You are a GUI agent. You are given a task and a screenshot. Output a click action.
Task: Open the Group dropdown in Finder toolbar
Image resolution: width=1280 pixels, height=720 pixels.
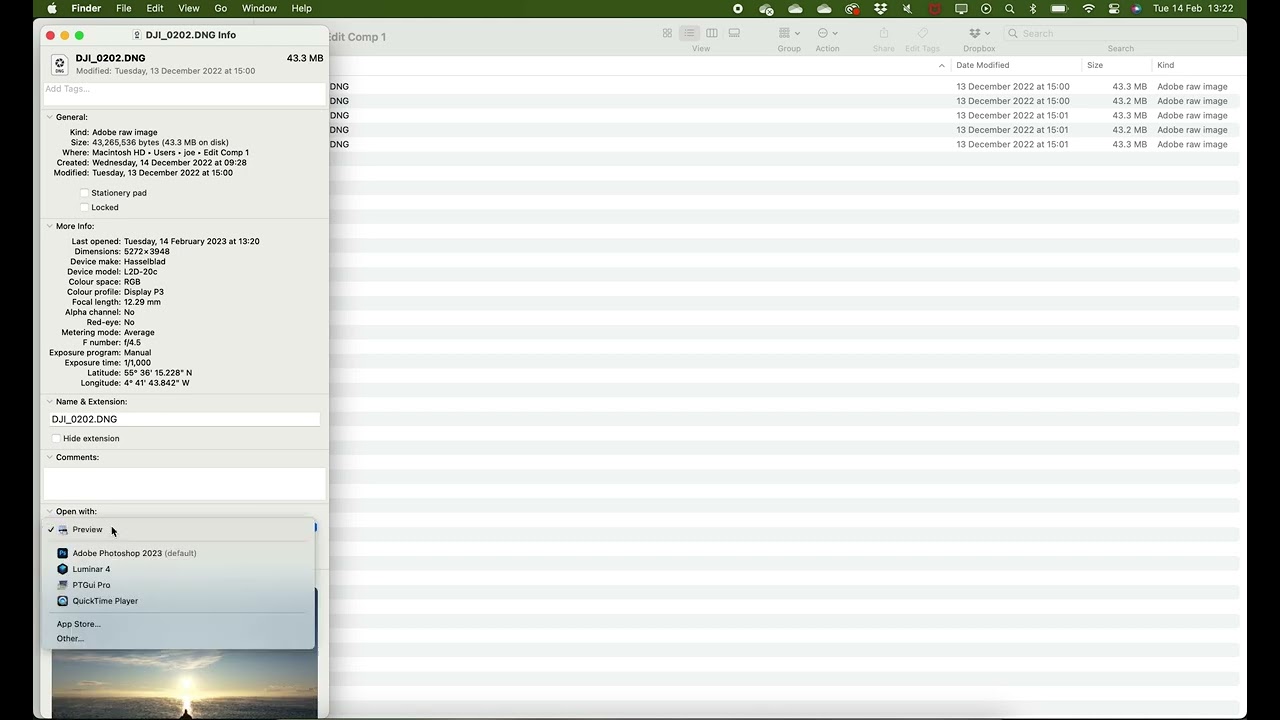(x=789, y=33)
